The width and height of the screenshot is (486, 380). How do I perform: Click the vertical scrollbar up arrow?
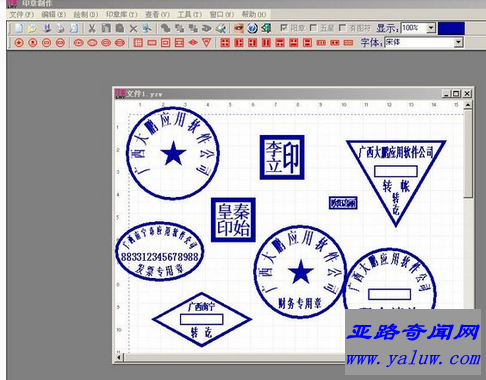pyautogui.click(x=468, y=105)
